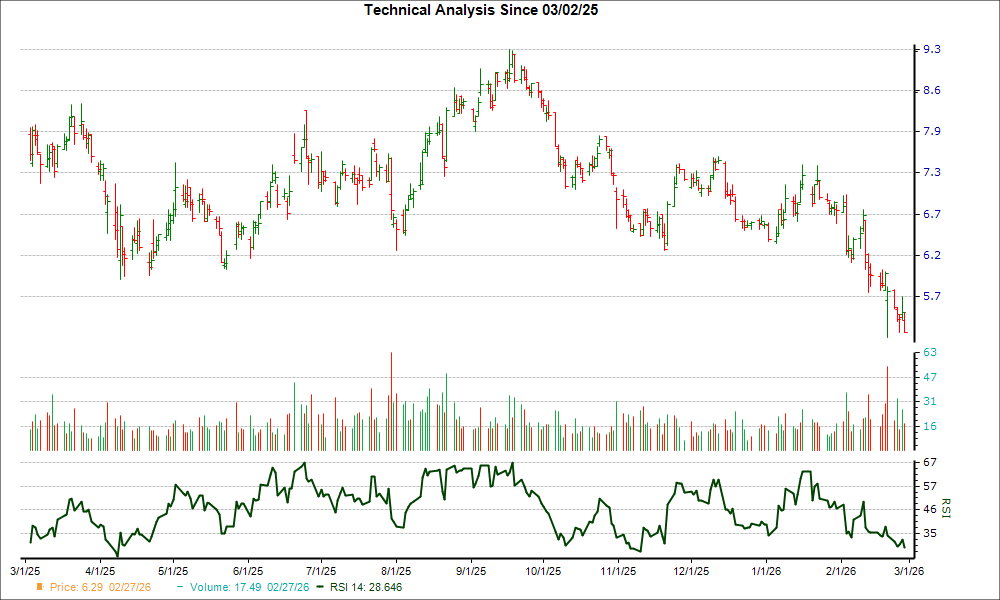Viewport: 1000px width, 600px height.
Task: Click the 3/1/26 date axis label
Action: pos(908,568)
